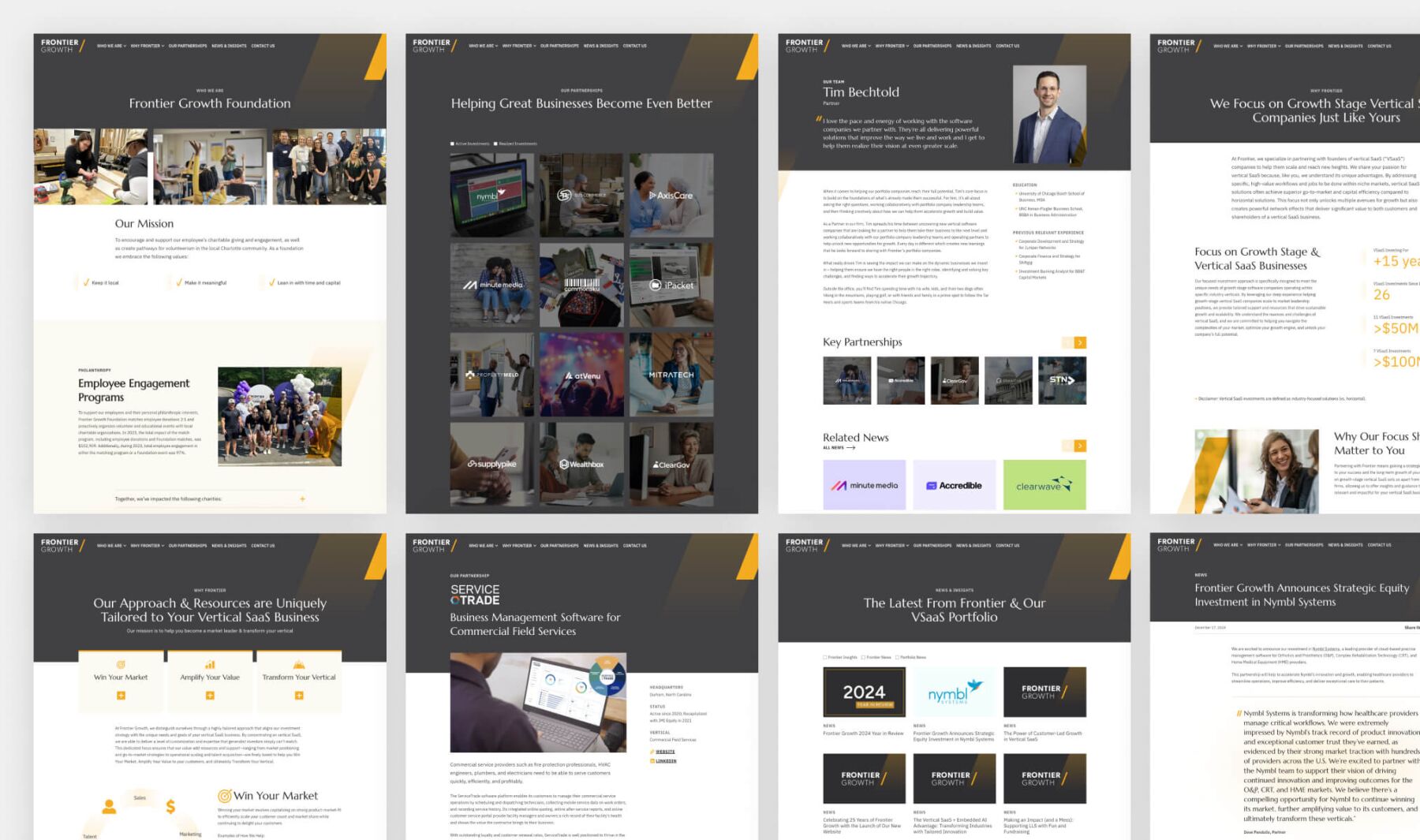Select News & Insights in ServiceTrade page menu

tap(600, 545)
